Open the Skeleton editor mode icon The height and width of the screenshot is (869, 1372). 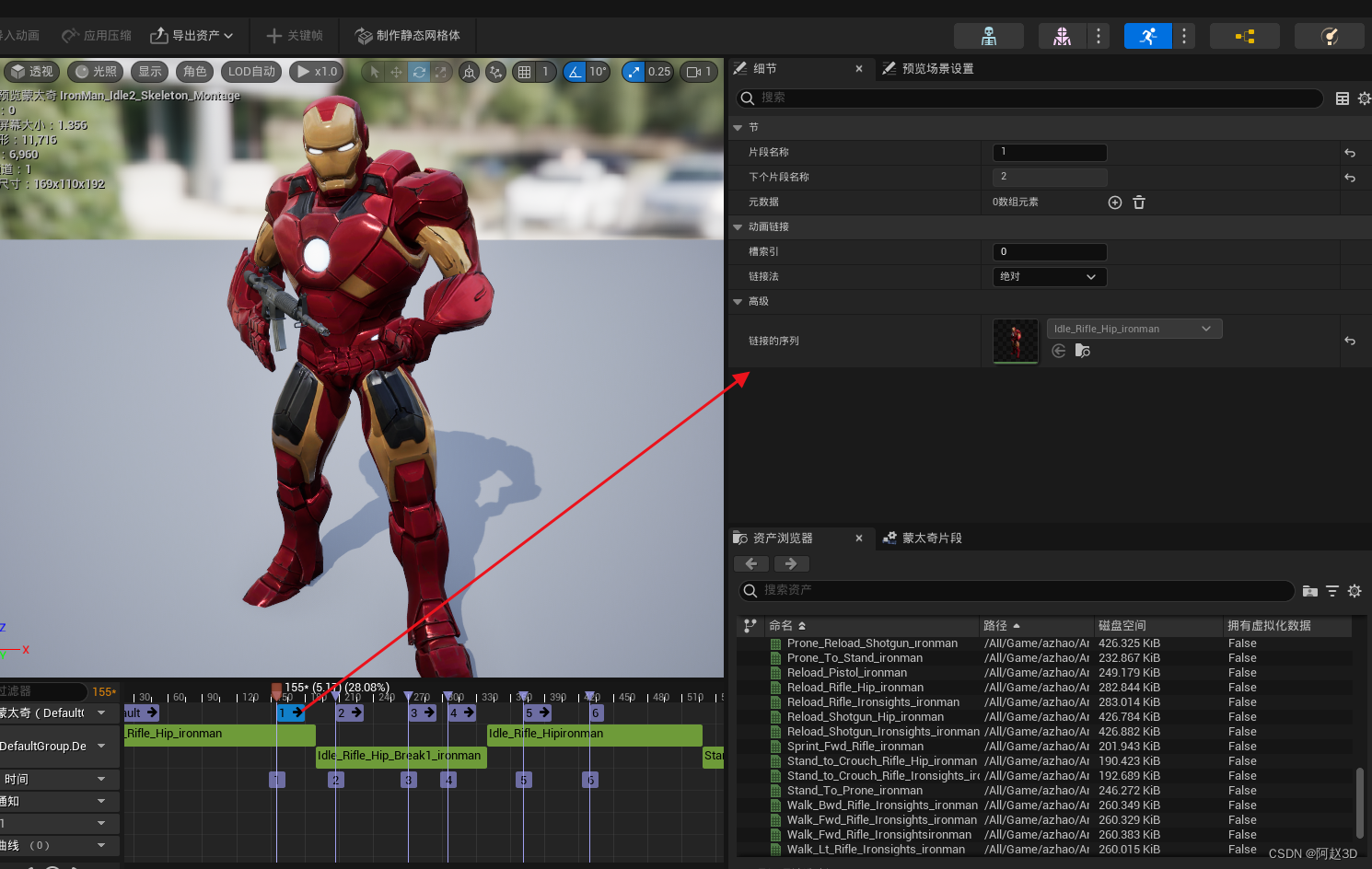pyautogui.click(x=988, y=36)
